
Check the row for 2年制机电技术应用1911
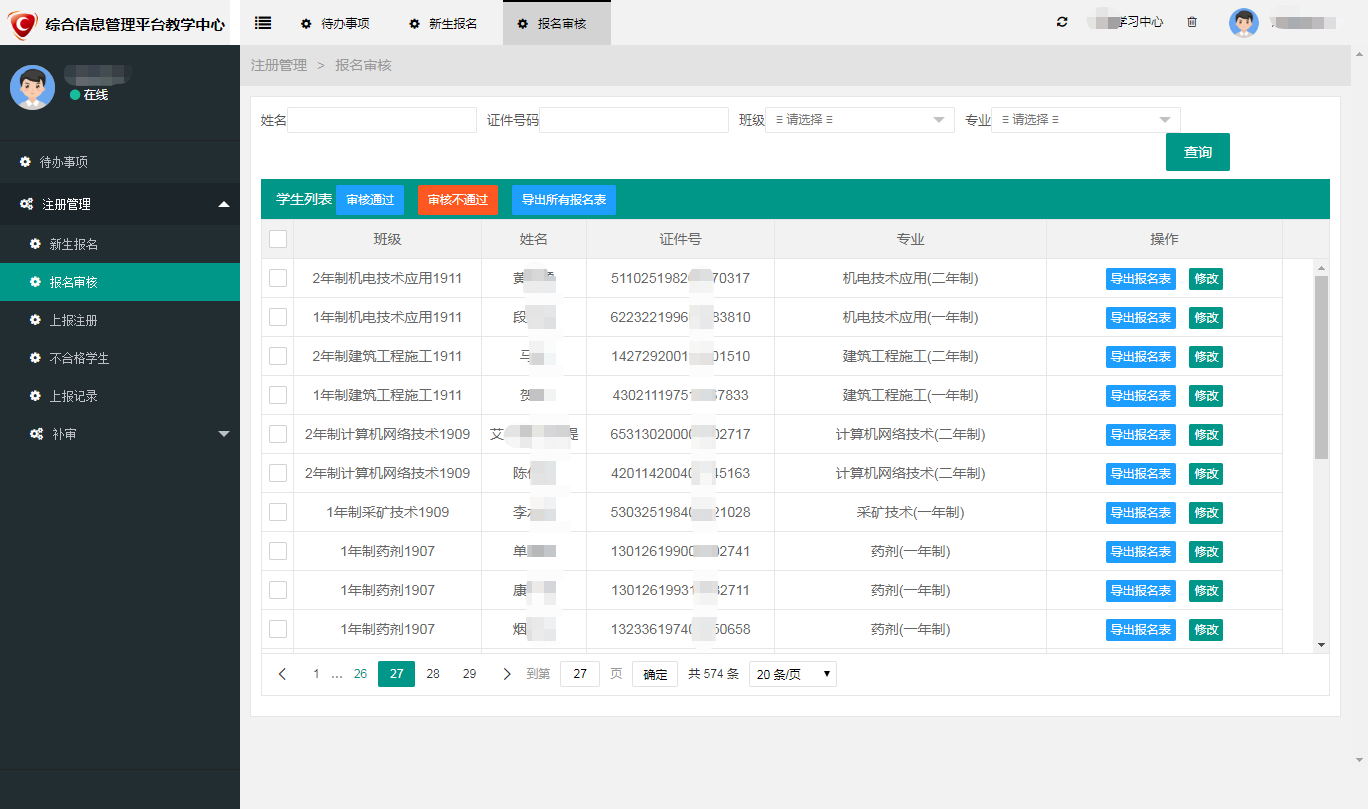[x=278, y=278]
